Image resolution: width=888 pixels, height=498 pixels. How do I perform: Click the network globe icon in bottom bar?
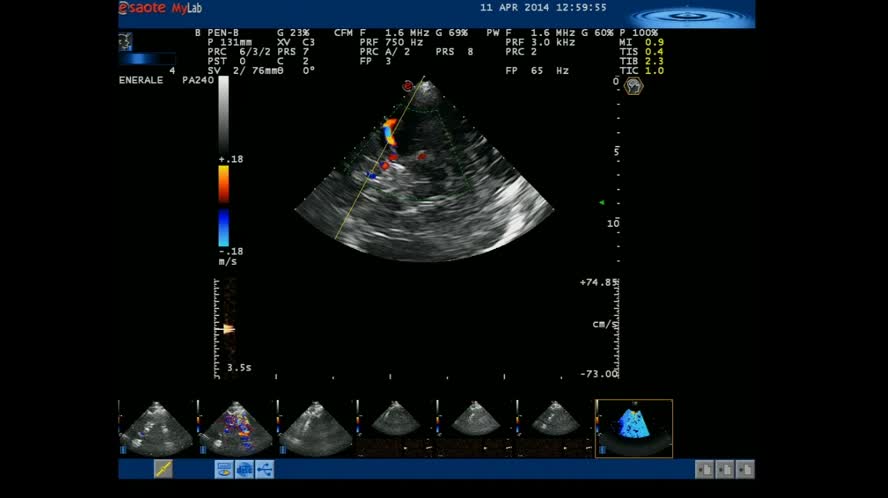tap(244, 468)
